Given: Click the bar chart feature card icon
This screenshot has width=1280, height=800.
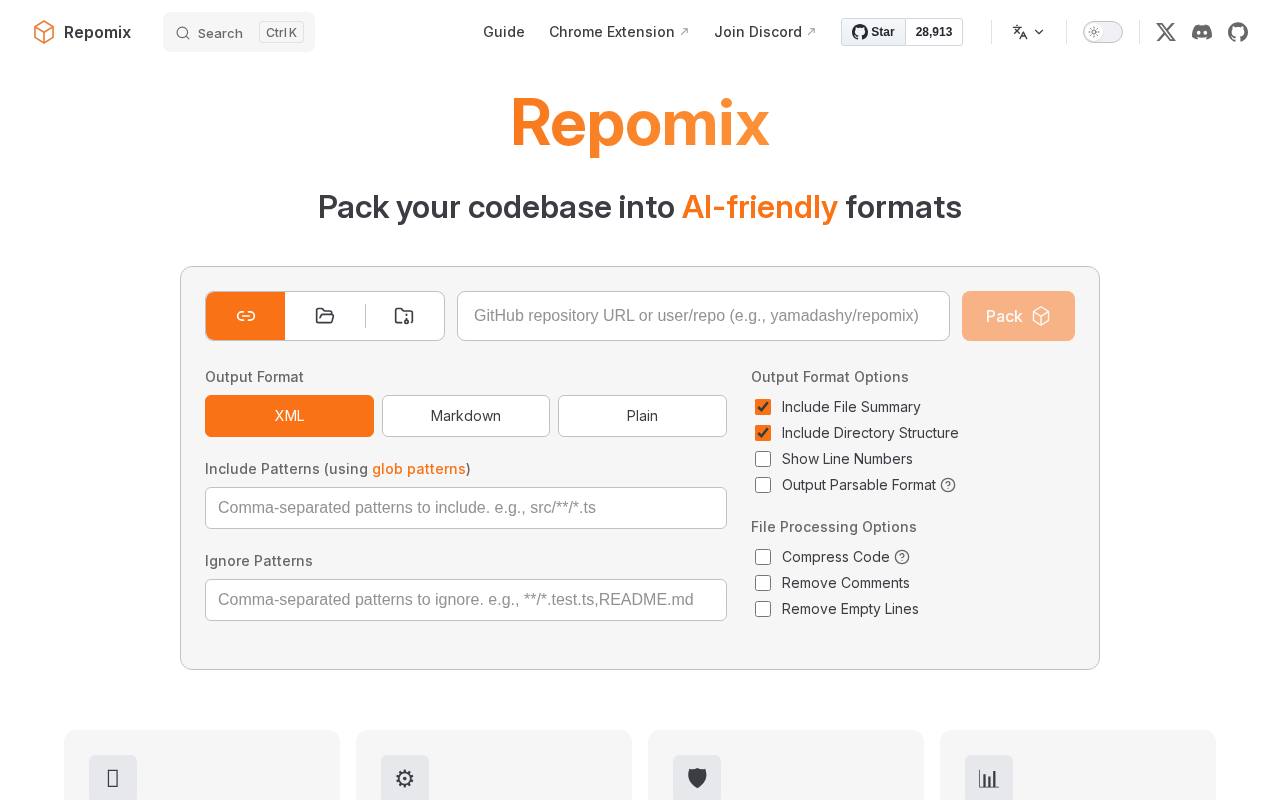Looking at the screenshot, I should 989,778.
